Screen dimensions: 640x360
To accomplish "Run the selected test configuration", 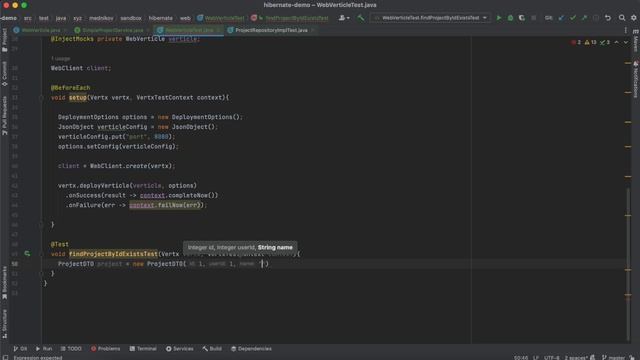I will [498, 18].
